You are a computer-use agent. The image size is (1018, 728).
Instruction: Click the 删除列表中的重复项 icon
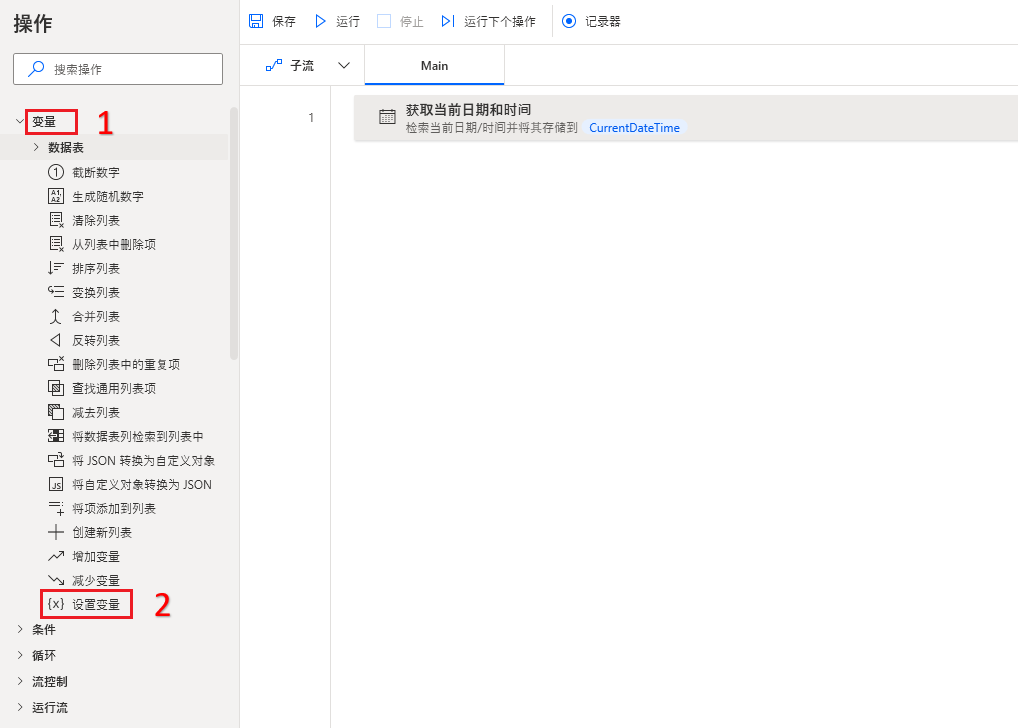[x=56, y=364]
